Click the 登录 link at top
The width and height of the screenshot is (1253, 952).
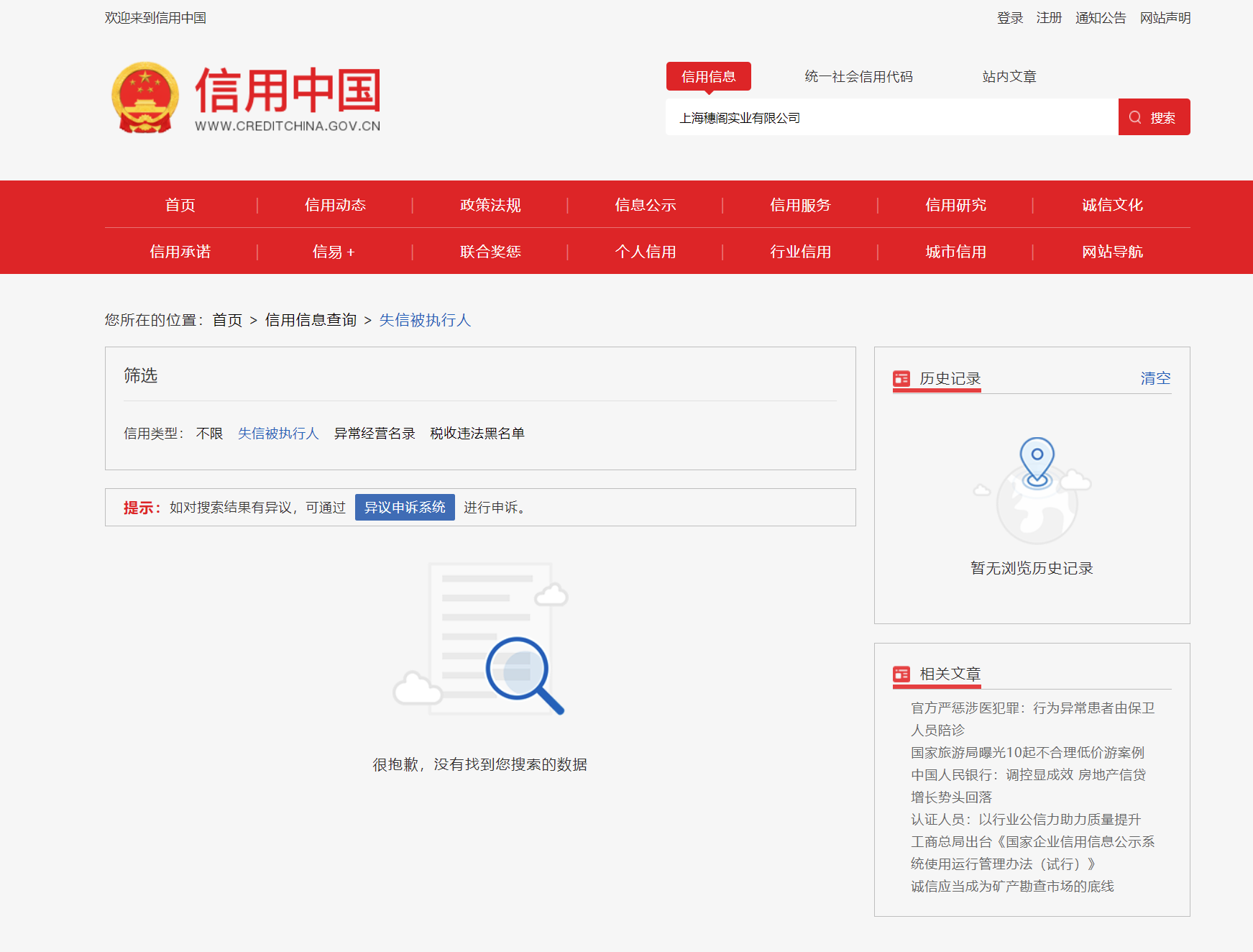(x=1009, y=18)
